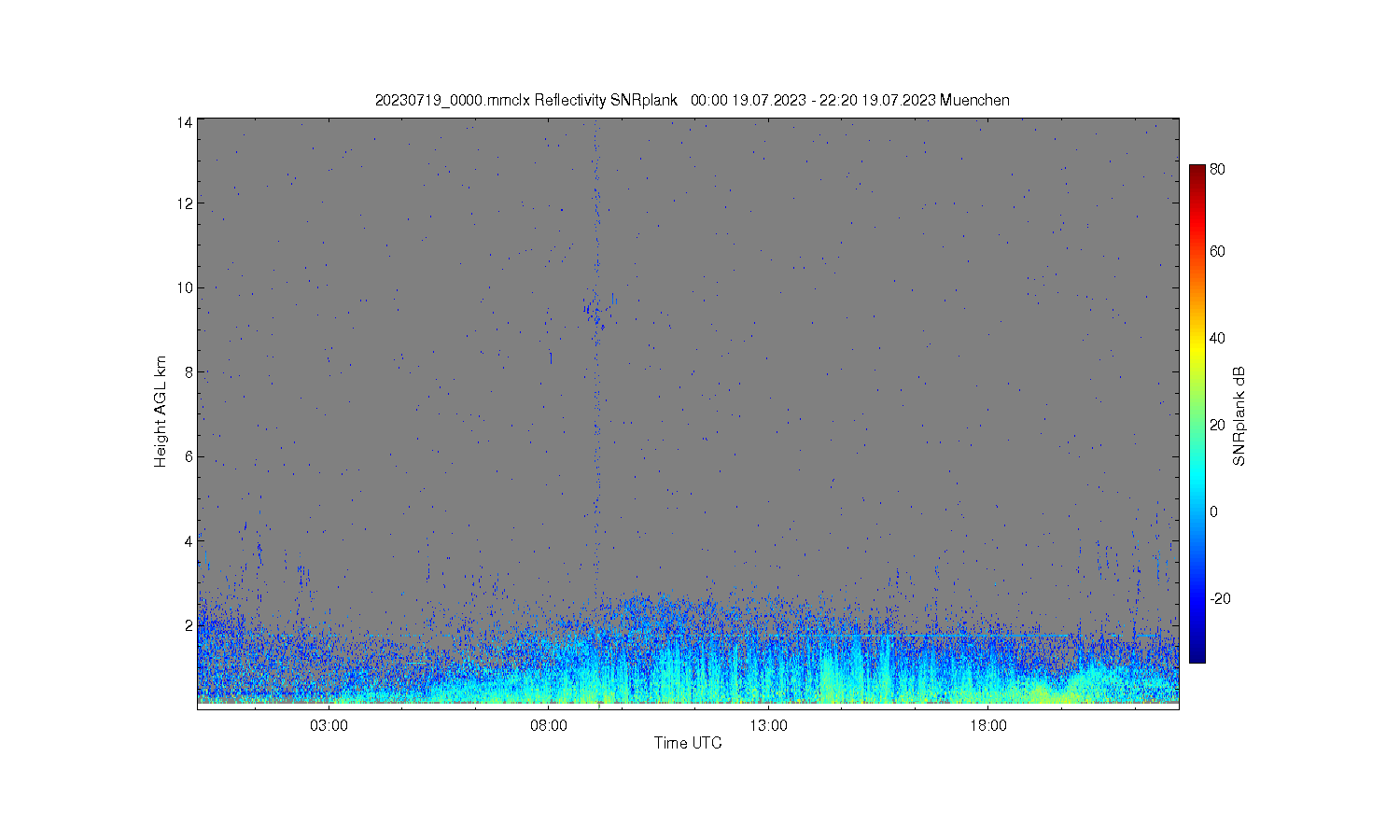Click the colorbar value 80
This screenshot has height=840, width=1400.
pos(1217,170)
